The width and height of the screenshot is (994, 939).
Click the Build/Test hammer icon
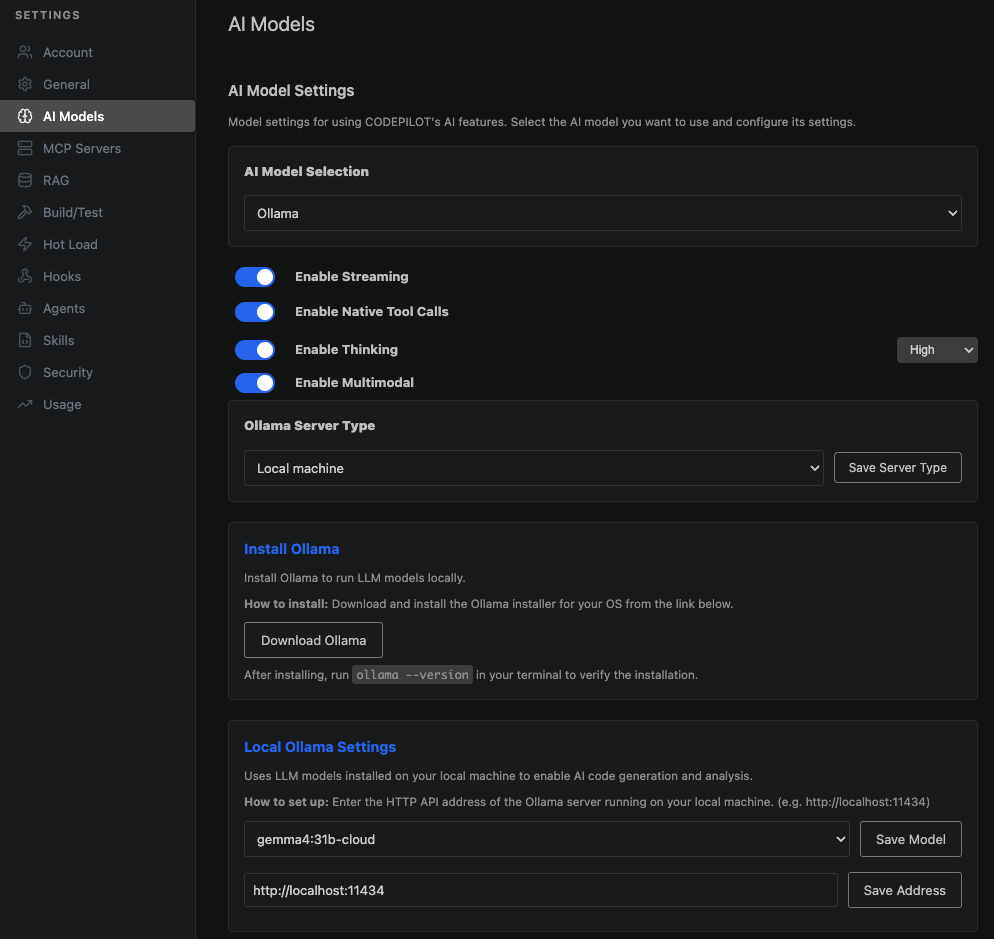point(25,212)
